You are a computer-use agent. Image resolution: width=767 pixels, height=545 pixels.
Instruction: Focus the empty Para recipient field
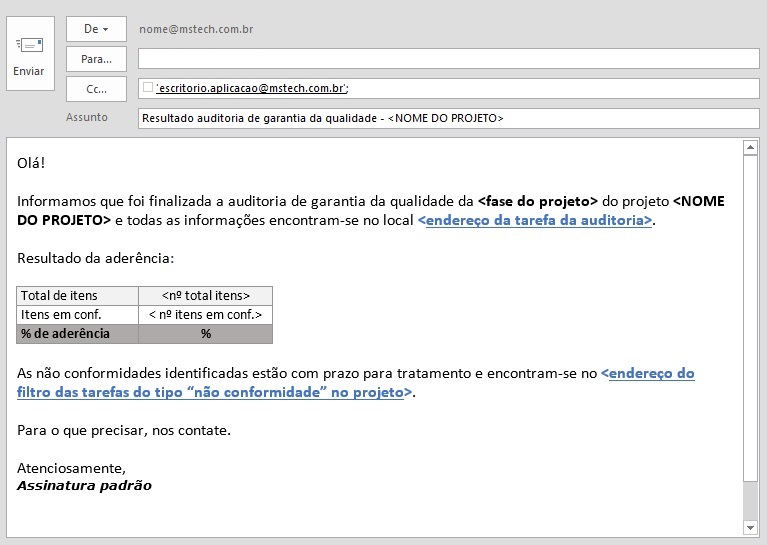pyautogui.click(x=449, y=59)
